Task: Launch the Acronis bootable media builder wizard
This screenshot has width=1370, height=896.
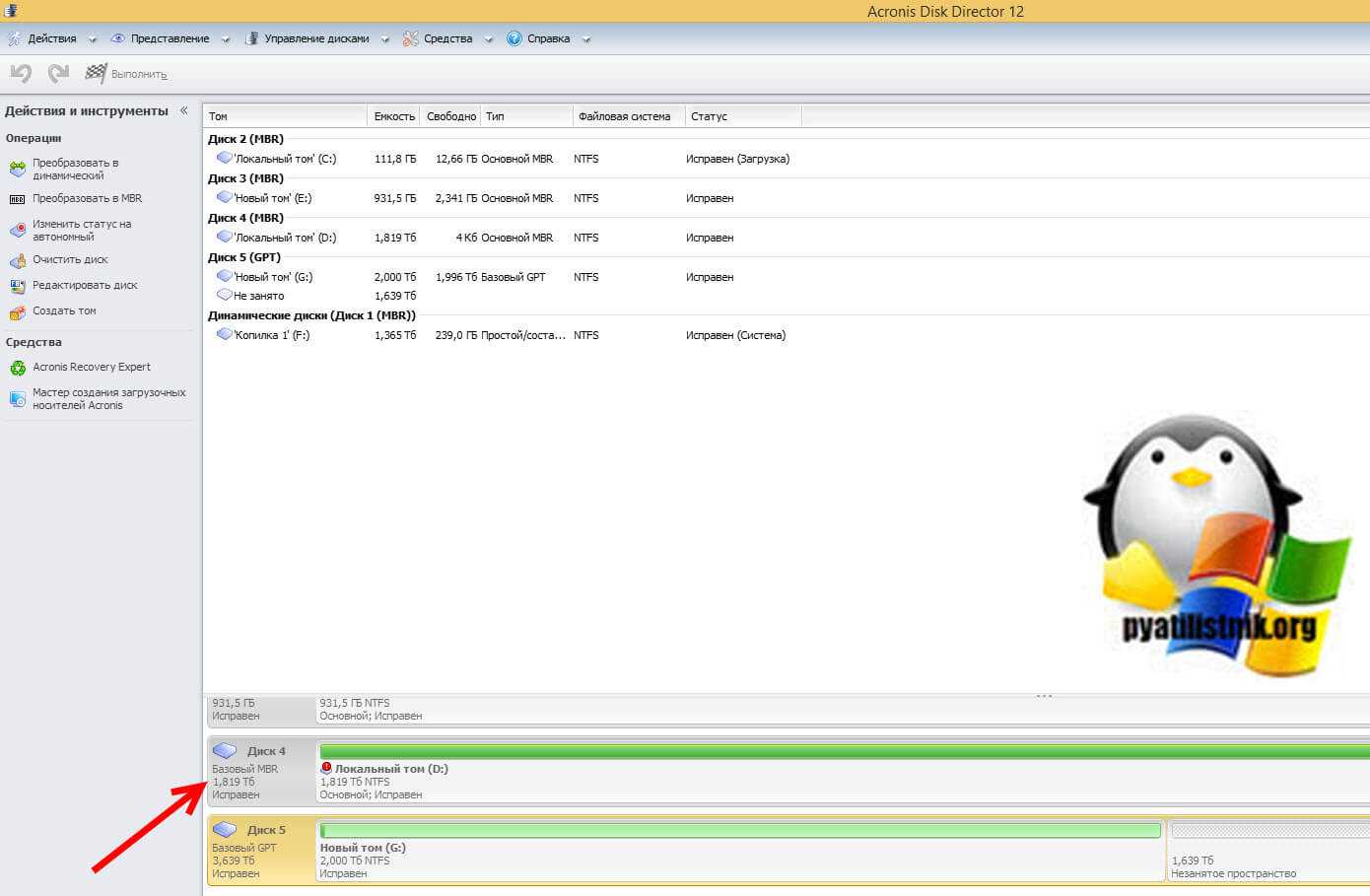Action: 108,398
